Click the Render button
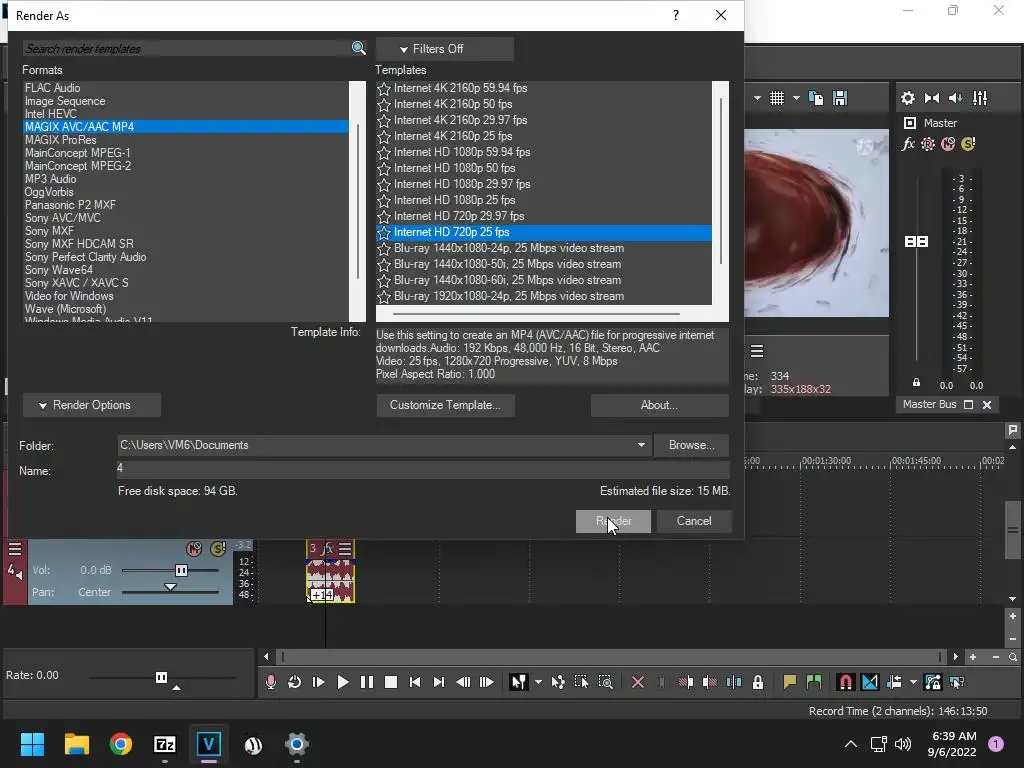Viewport: 1024px width, 768px height. (x=613, y=521)
